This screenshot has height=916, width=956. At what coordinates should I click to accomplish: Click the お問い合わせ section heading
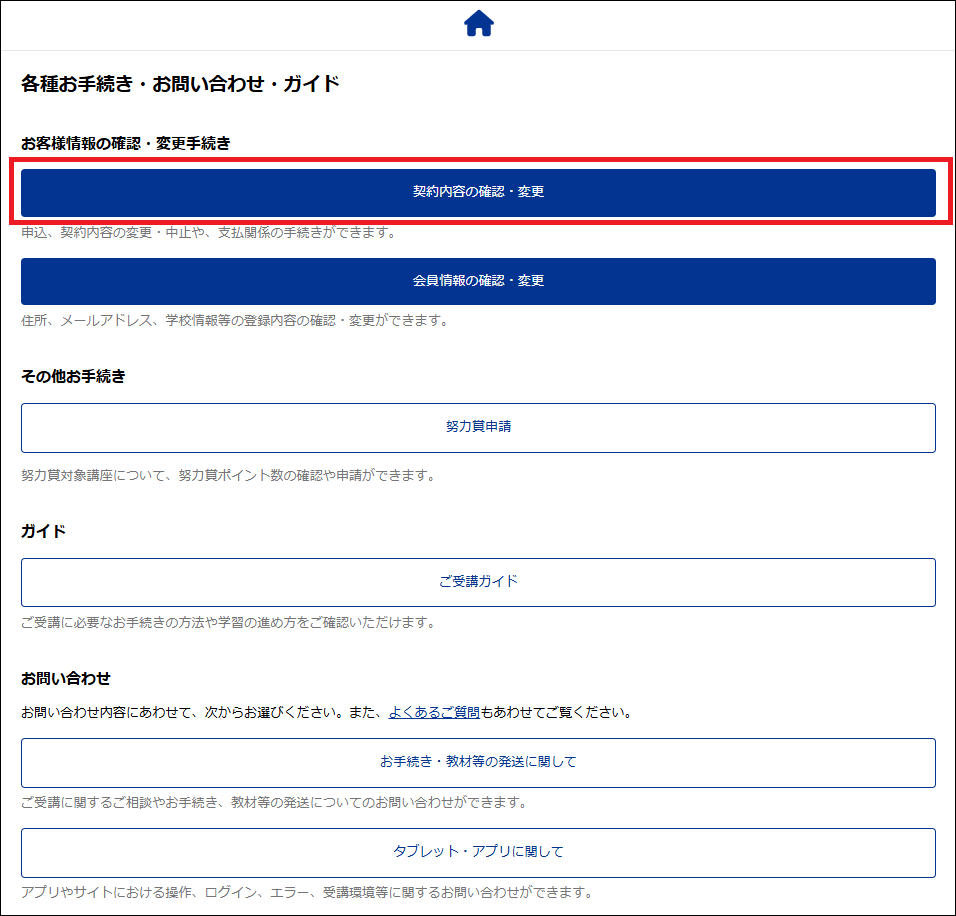coord(66,679)
